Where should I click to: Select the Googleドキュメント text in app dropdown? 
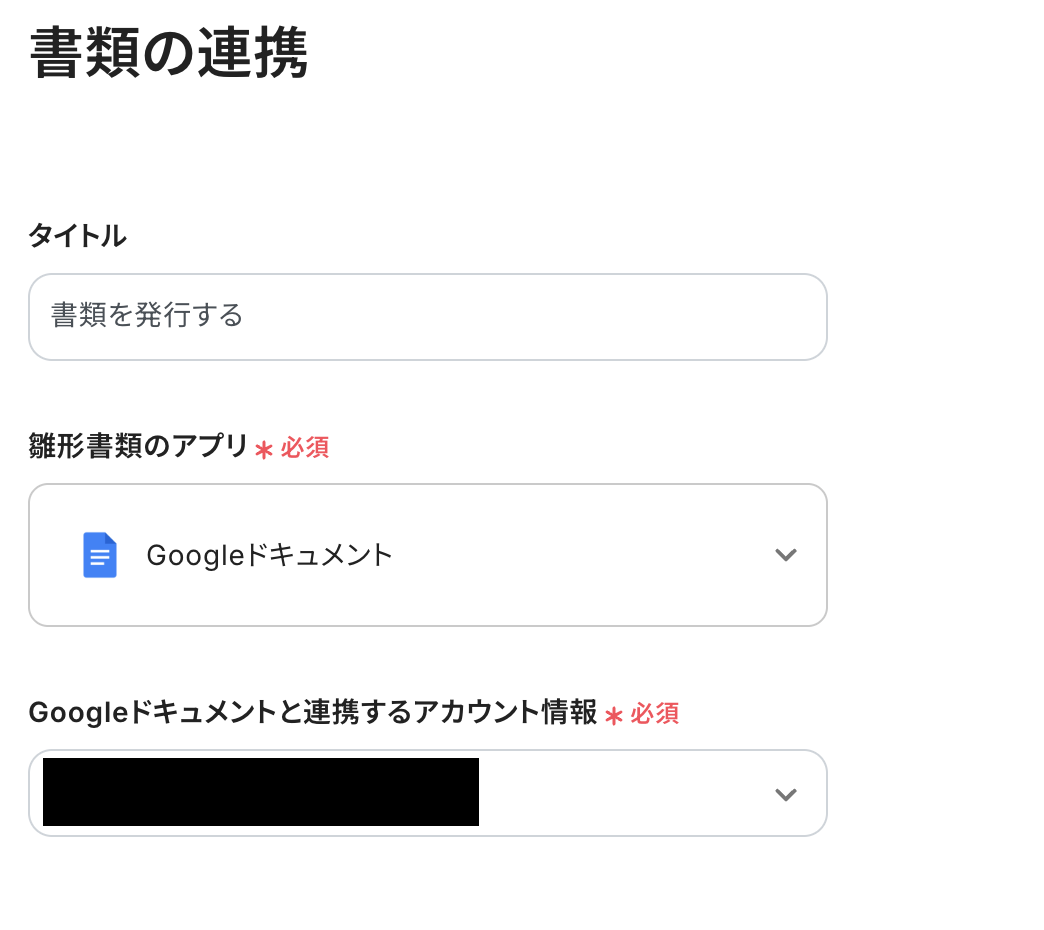[x=270, y=555]
